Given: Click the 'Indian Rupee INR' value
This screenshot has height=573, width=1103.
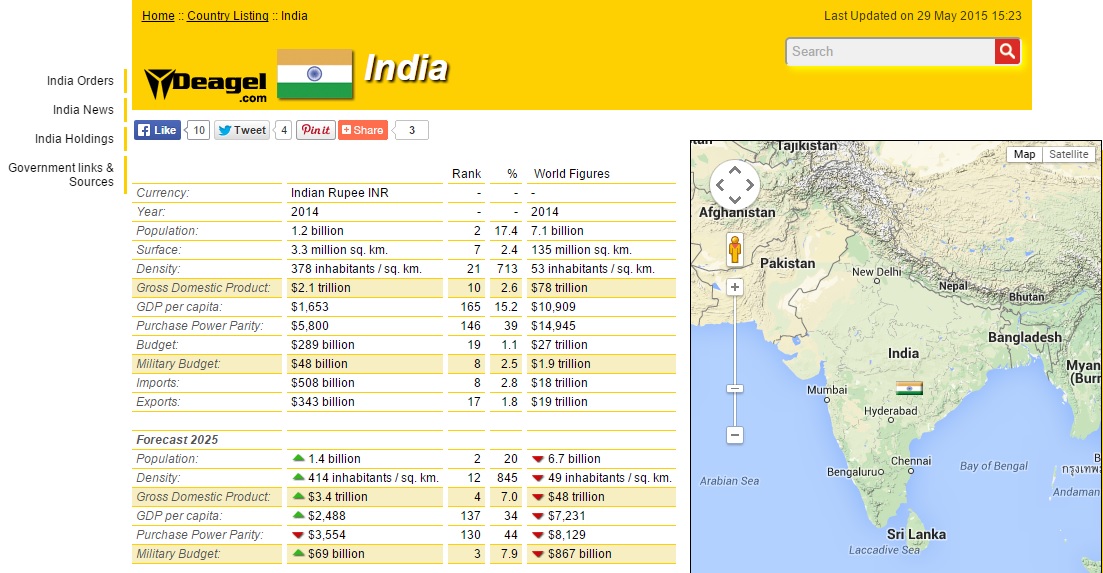Looking at the screenshot, I should pyautogui.click(x=340, y=193).
